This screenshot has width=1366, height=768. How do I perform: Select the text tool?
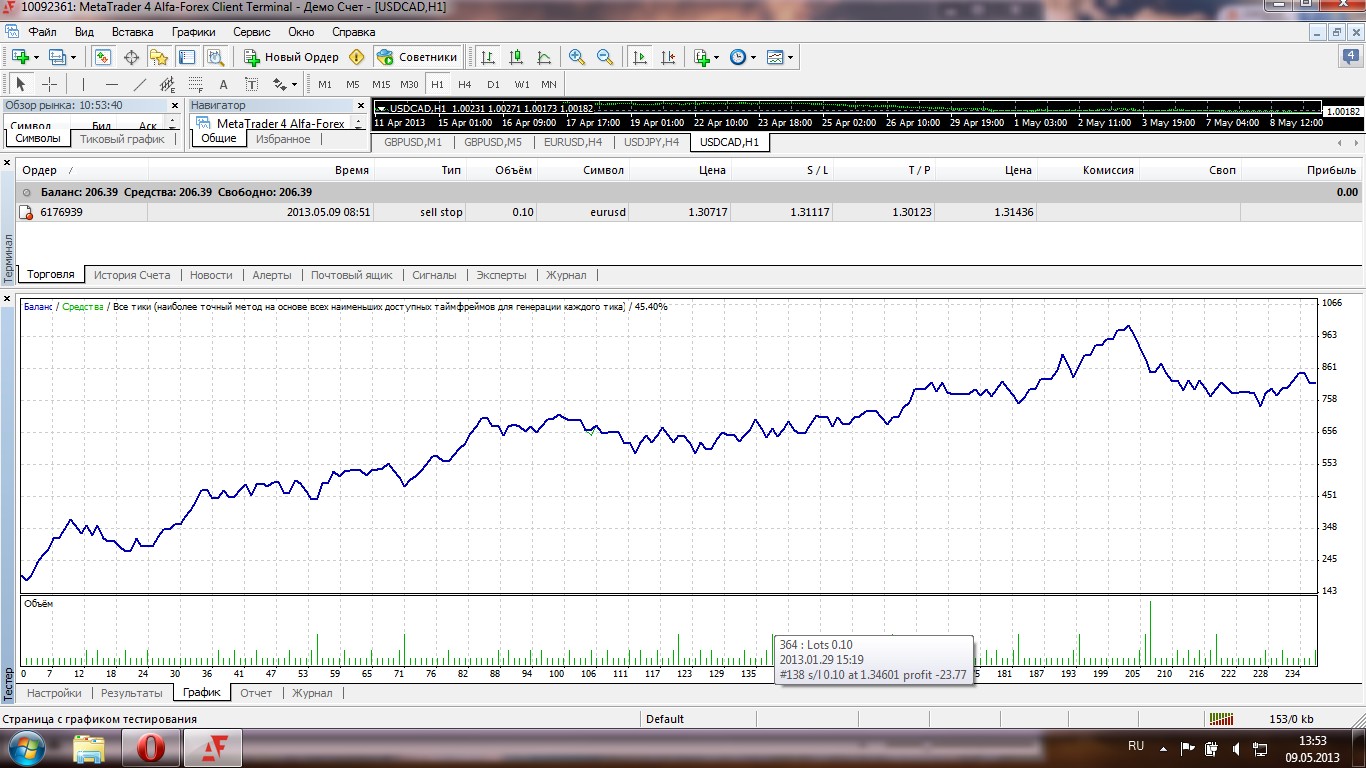click(x=224, y=84)
